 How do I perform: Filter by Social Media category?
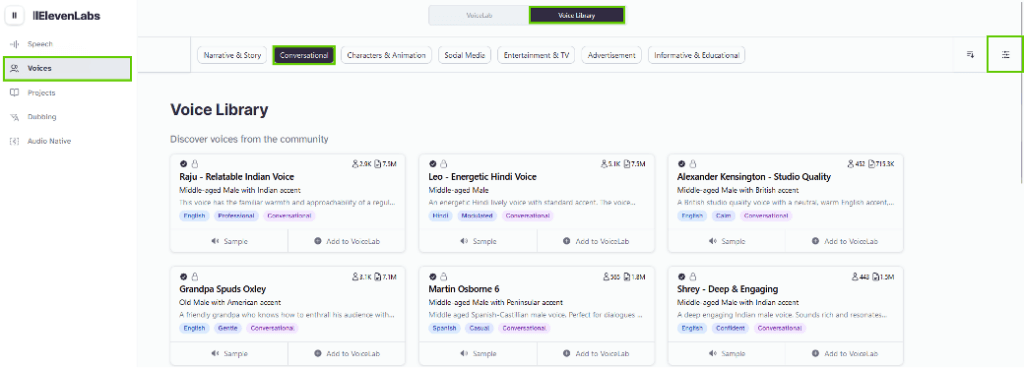tap(464, 55)
